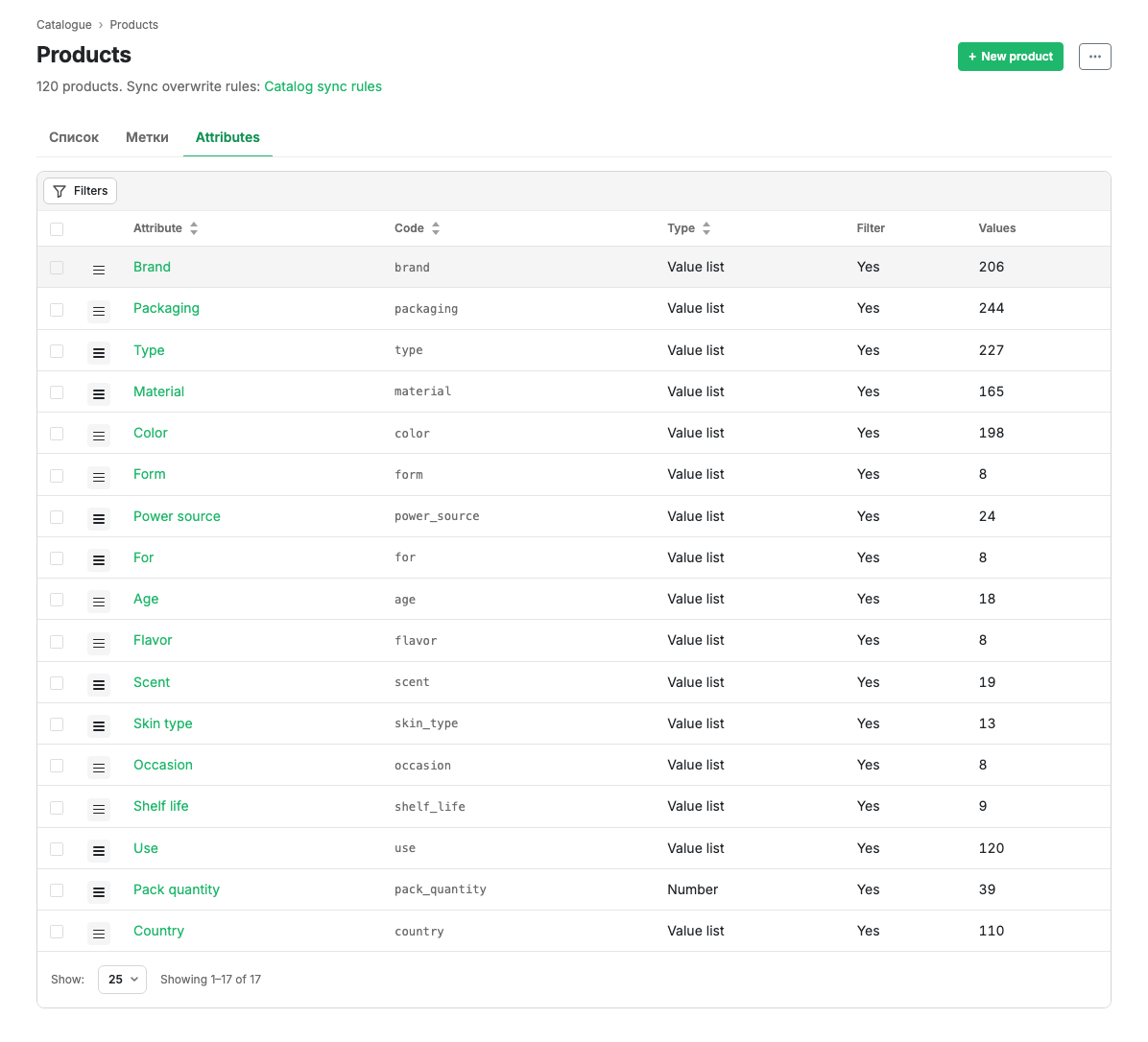This screenshot has height=1042, width=1148.
Task: Switch to the Метки tab
Action: click(147, 137)
